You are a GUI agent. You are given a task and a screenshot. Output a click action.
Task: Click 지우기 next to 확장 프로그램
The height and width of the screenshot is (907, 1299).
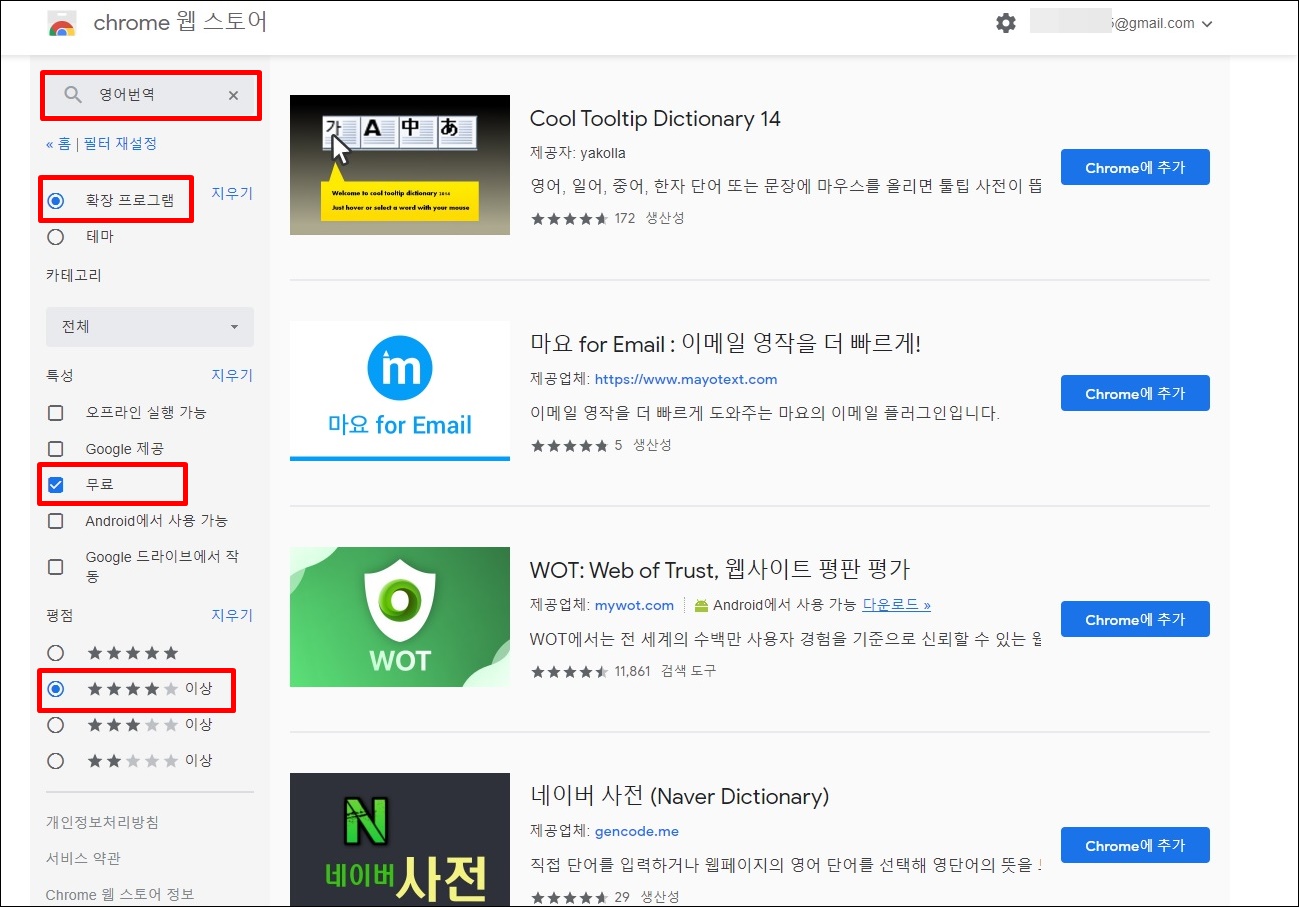pos(232,193)
